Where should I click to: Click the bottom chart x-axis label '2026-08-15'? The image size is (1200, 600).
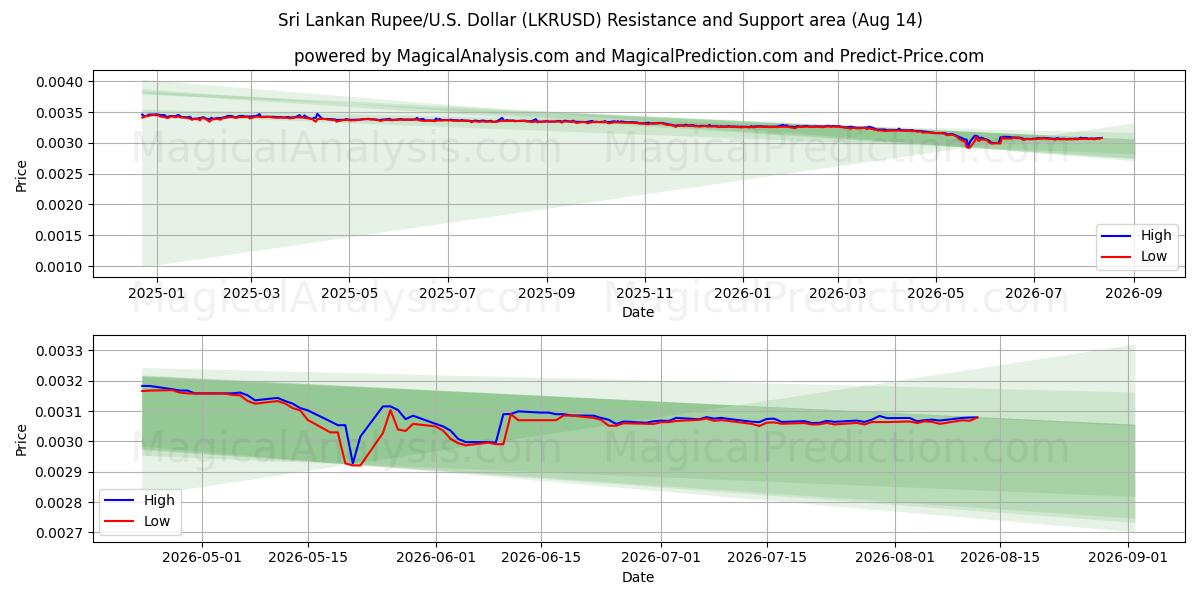click(x=1001, y=560)
